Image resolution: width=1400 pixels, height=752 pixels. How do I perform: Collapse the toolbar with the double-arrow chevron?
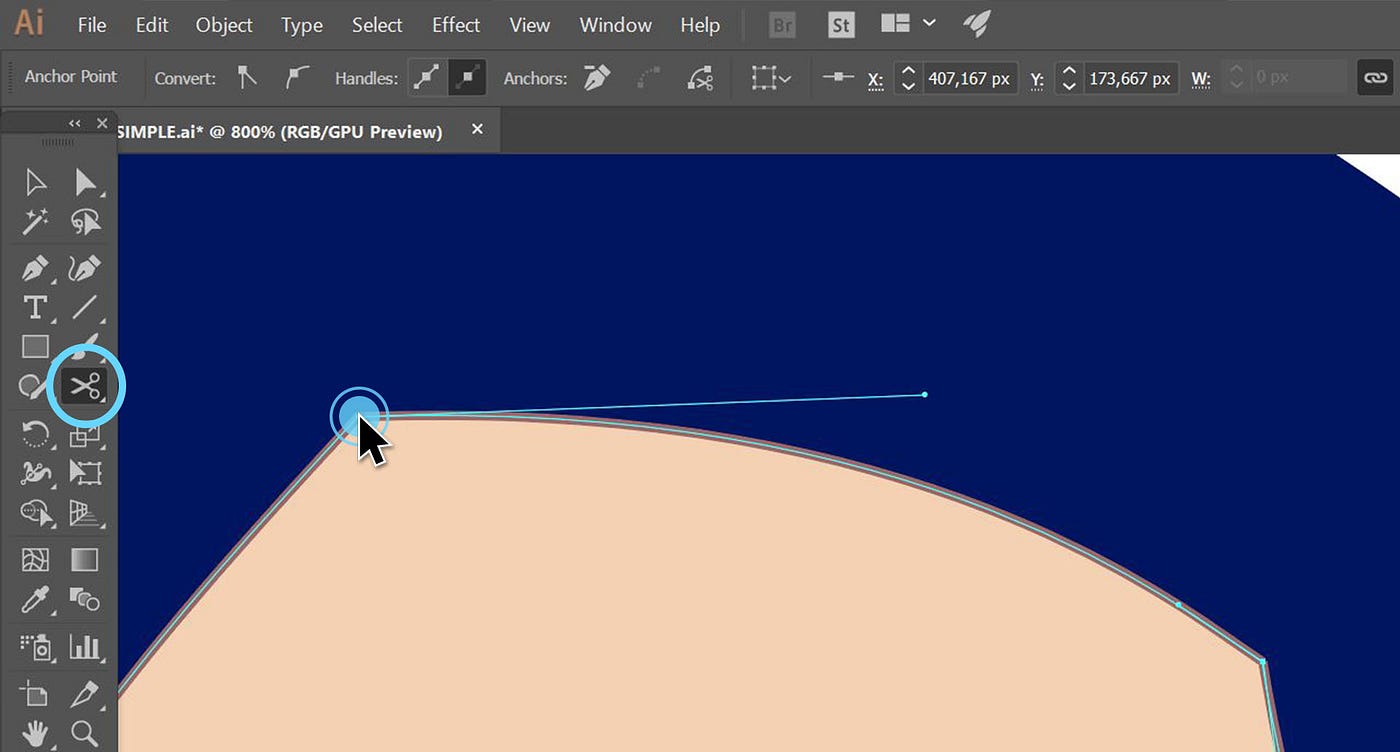(x=73, y=122)
